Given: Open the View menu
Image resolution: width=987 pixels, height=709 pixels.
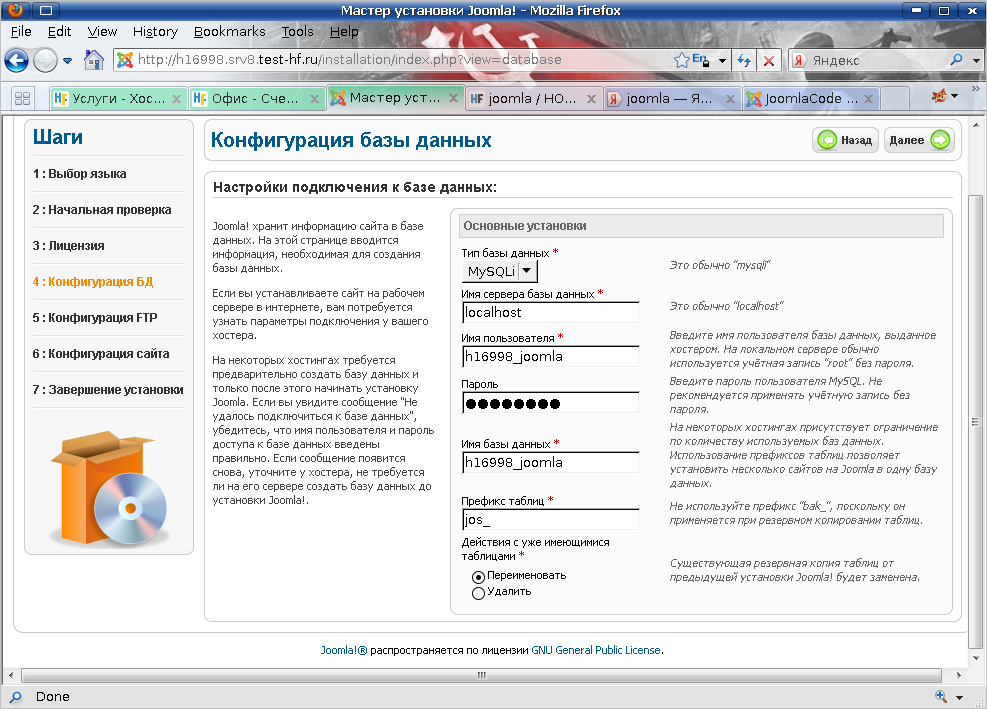Looking at the screenshot, I should (102, 31).
